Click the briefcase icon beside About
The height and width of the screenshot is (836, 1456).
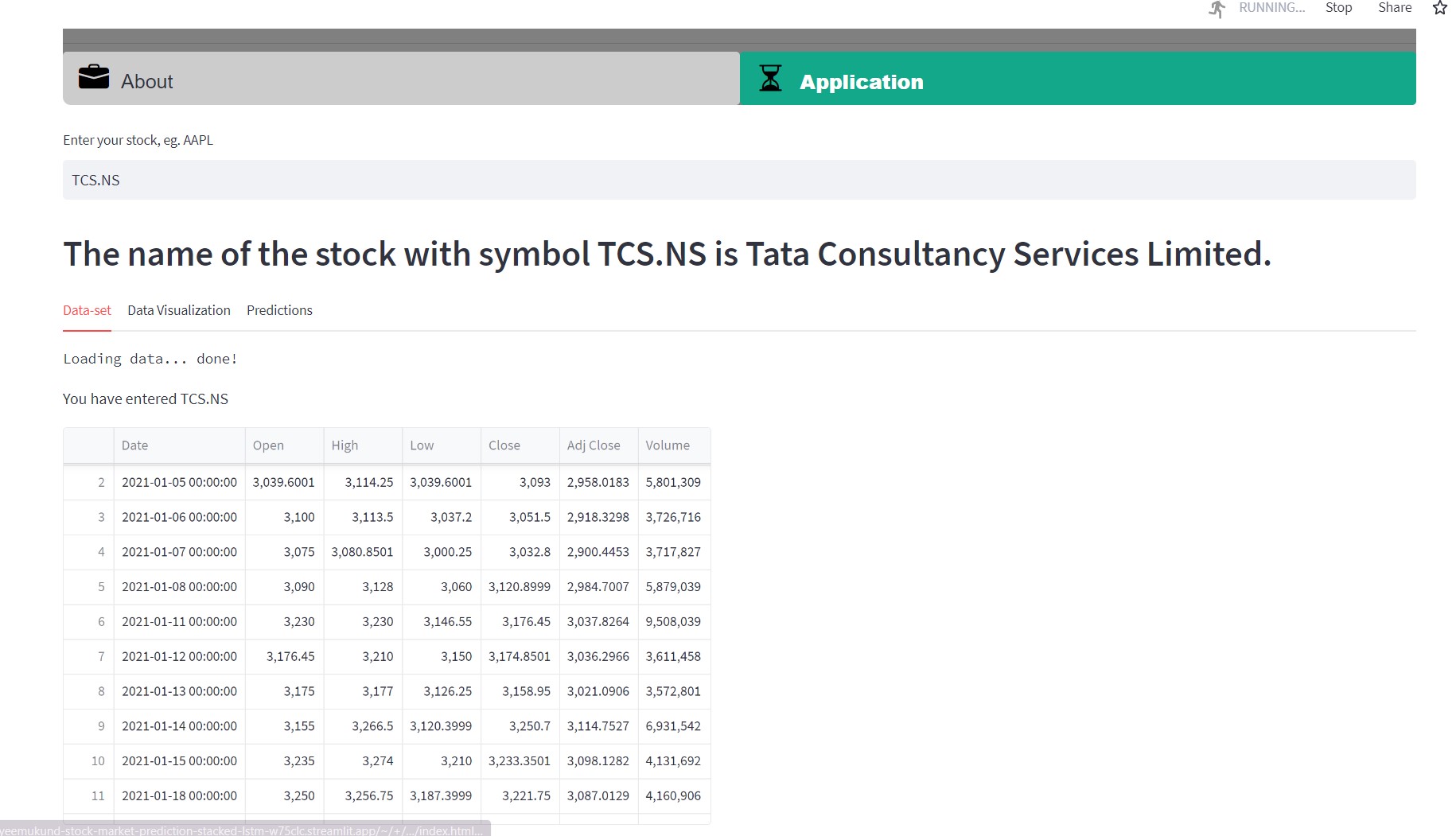[94, 77]
